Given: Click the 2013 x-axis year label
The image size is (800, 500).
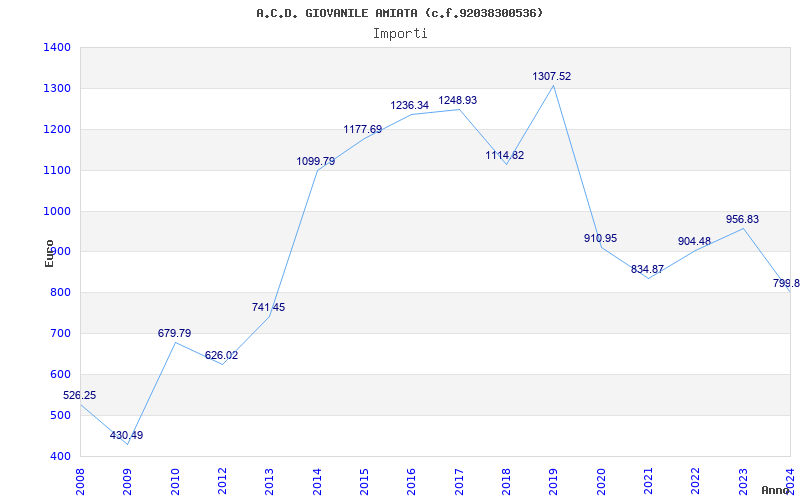Looking at the screenshot, I should (269, 482).
